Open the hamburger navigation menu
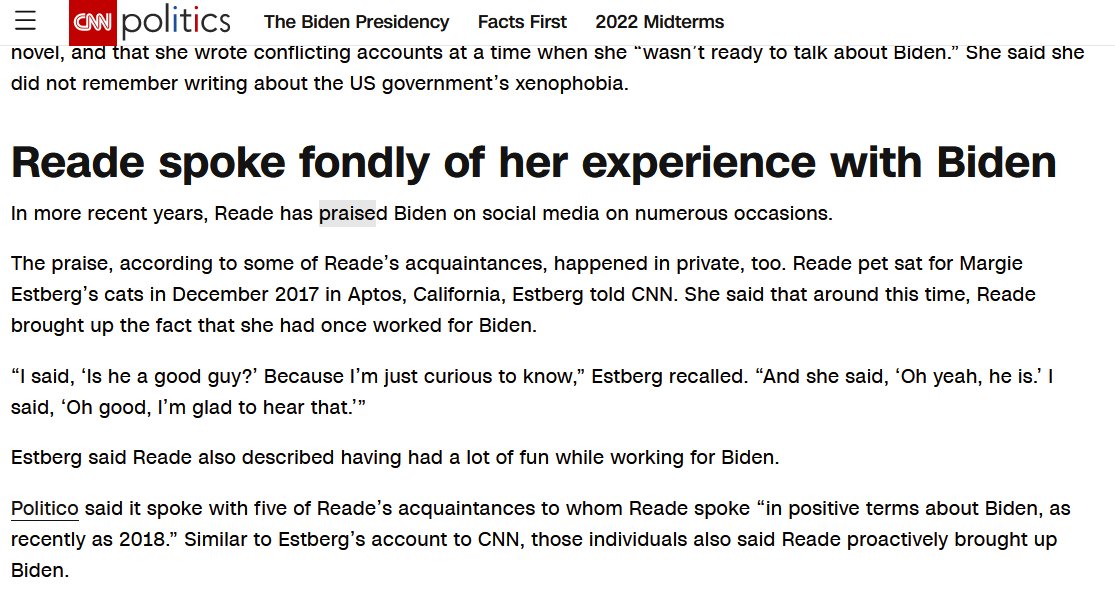 click(26, 21)
